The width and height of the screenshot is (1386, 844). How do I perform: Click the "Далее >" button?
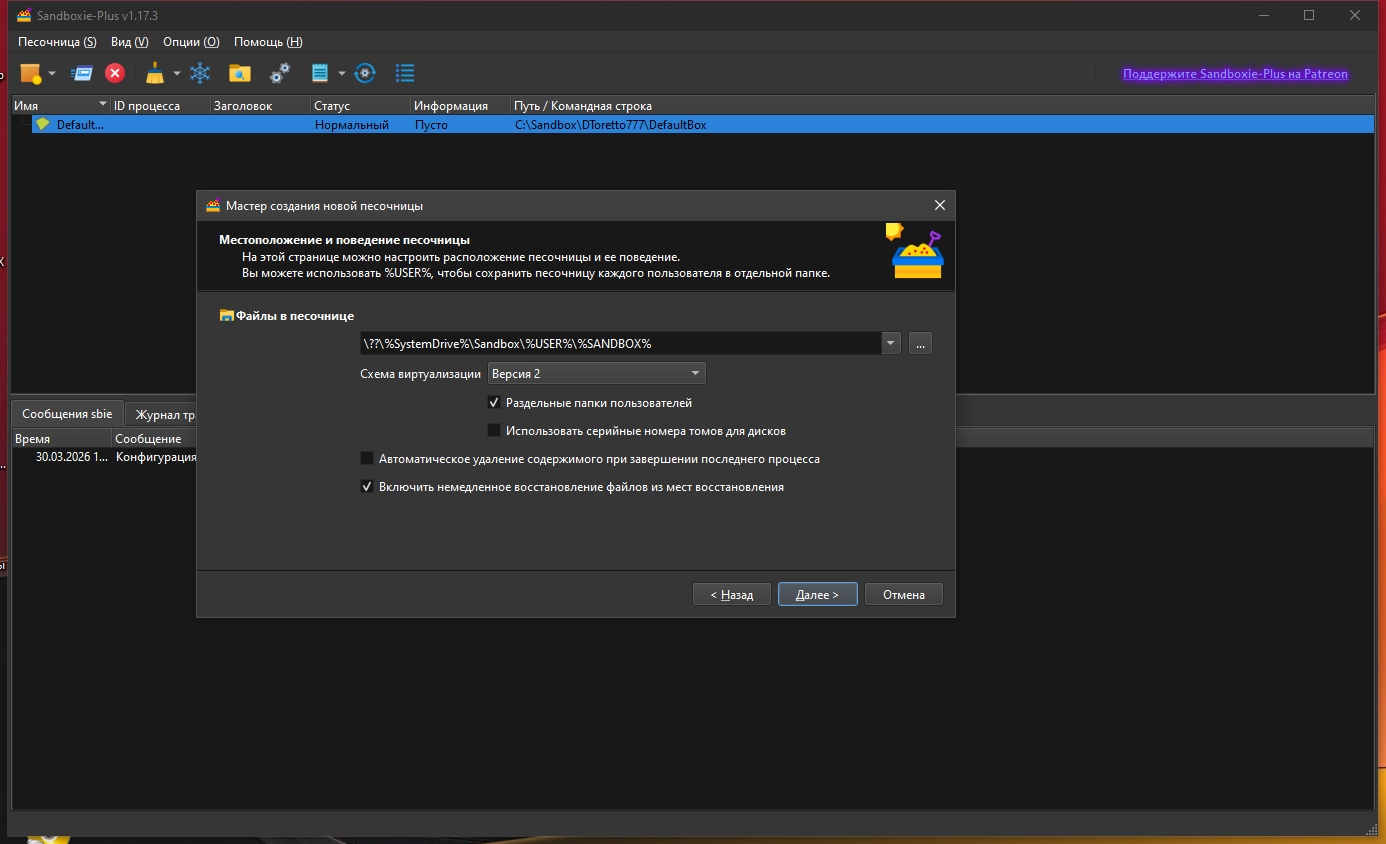(817, 594)
